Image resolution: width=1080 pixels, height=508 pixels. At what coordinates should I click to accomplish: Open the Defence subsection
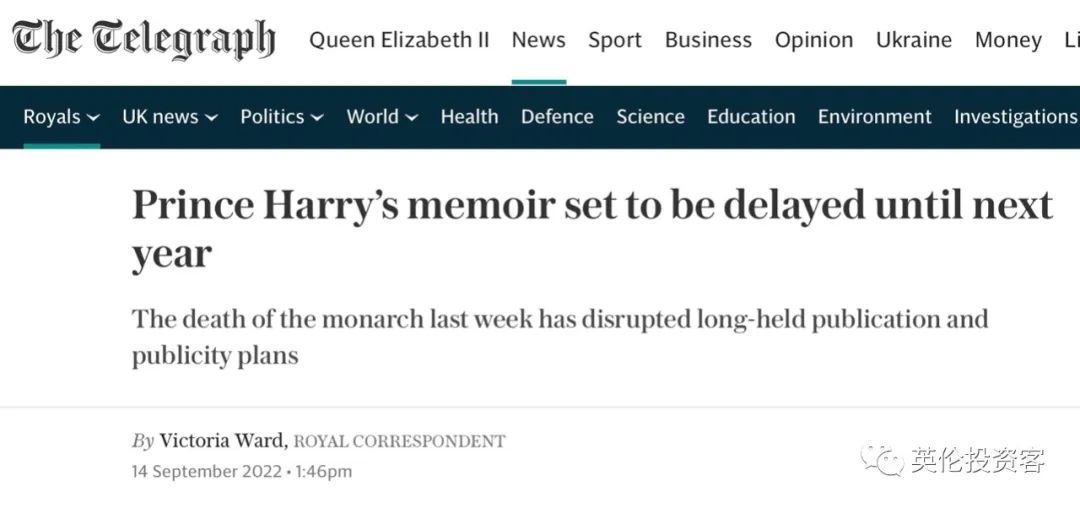click(x=557, y=117)
